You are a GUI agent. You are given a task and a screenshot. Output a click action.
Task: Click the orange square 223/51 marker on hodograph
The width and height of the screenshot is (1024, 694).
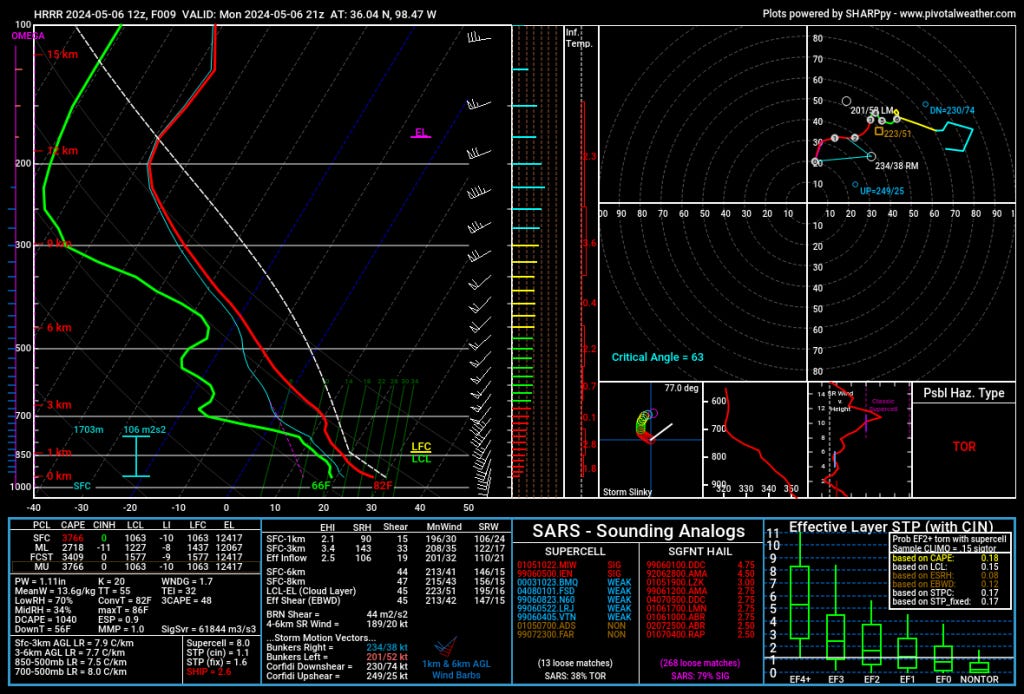[x=879, y=131]
